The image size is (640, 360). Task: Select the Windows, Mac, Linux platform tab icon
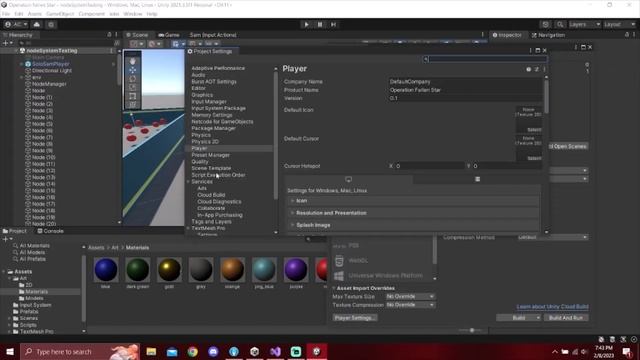point(348,179)
